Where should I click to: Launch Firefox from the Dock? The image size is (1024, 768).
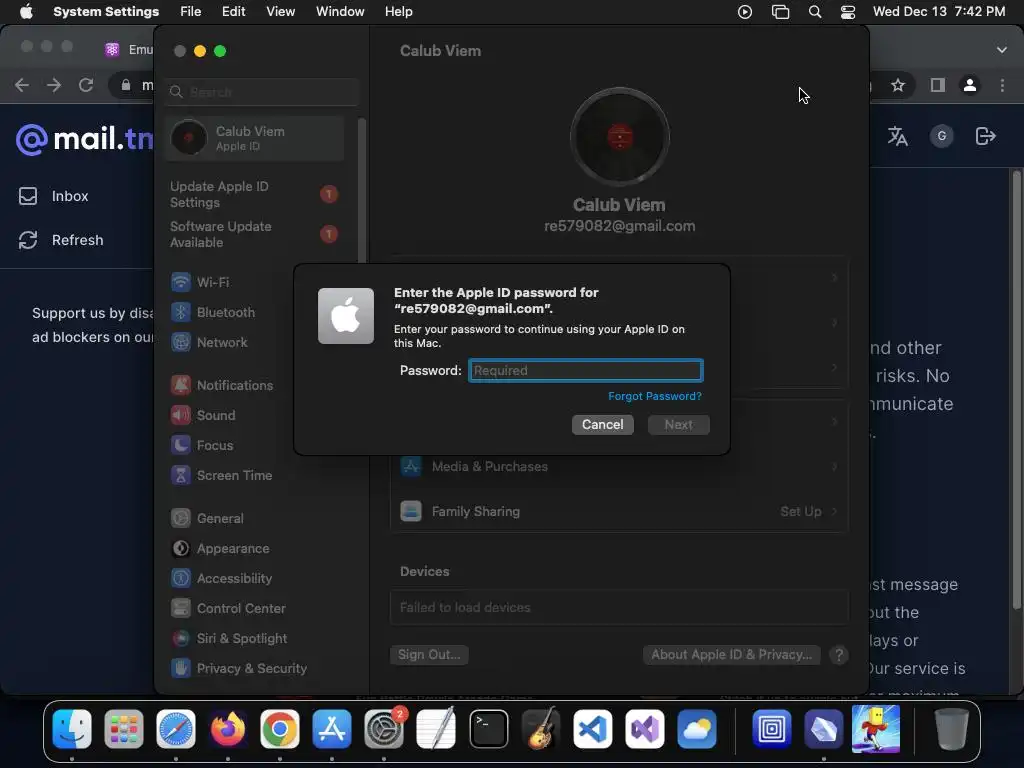(227, 728)
